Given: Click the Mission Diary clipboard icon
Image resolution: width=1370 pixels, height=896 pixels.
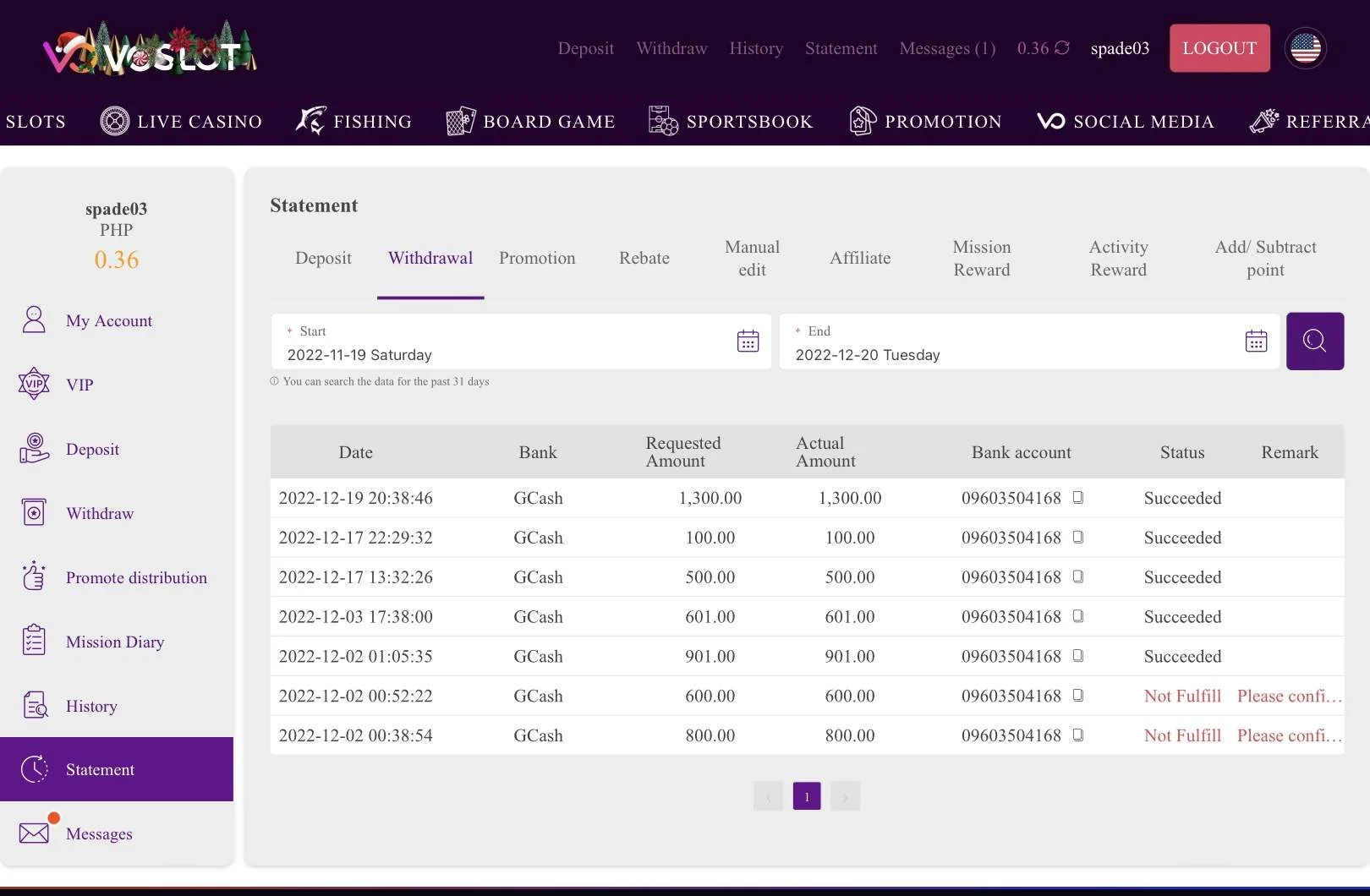Looking at the screenshot, I should pyautogui.click(x=34, y=641).
